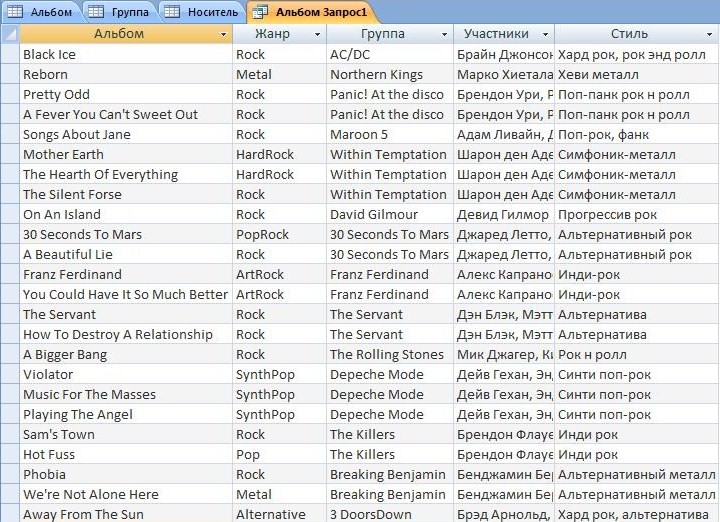Click the row selector for Reborn
The width and height of the screenshot is (720, 522).
coord(10,74)
